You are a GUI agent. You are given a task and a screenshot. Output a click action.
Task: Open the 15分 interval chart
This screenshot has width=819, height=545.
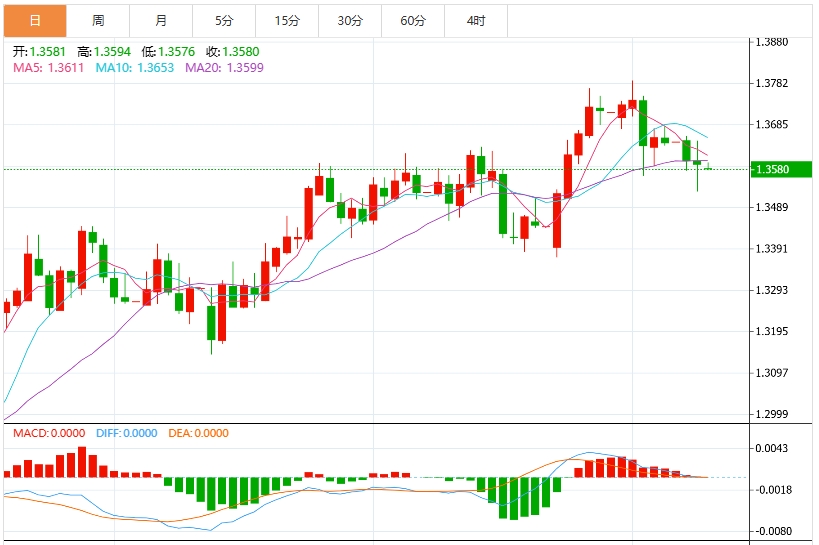[287, 20]
